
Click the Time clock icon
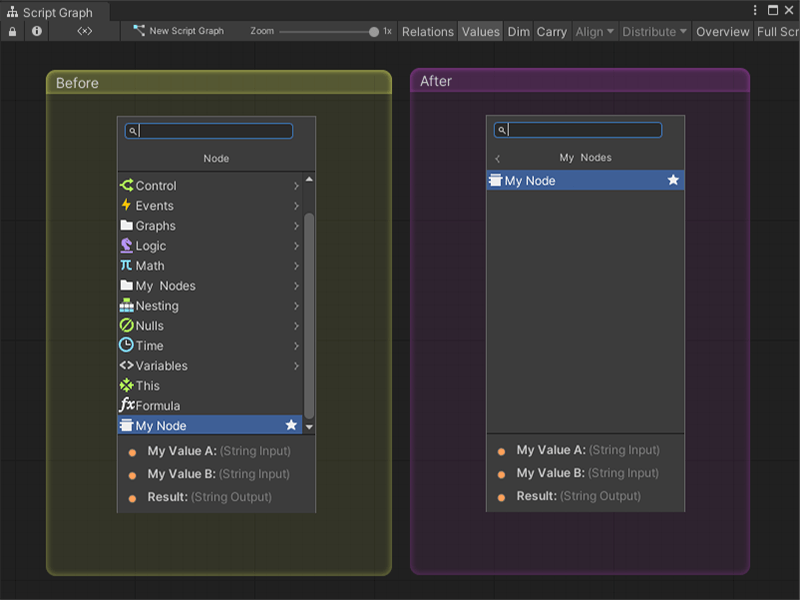(x=128, y=345)
